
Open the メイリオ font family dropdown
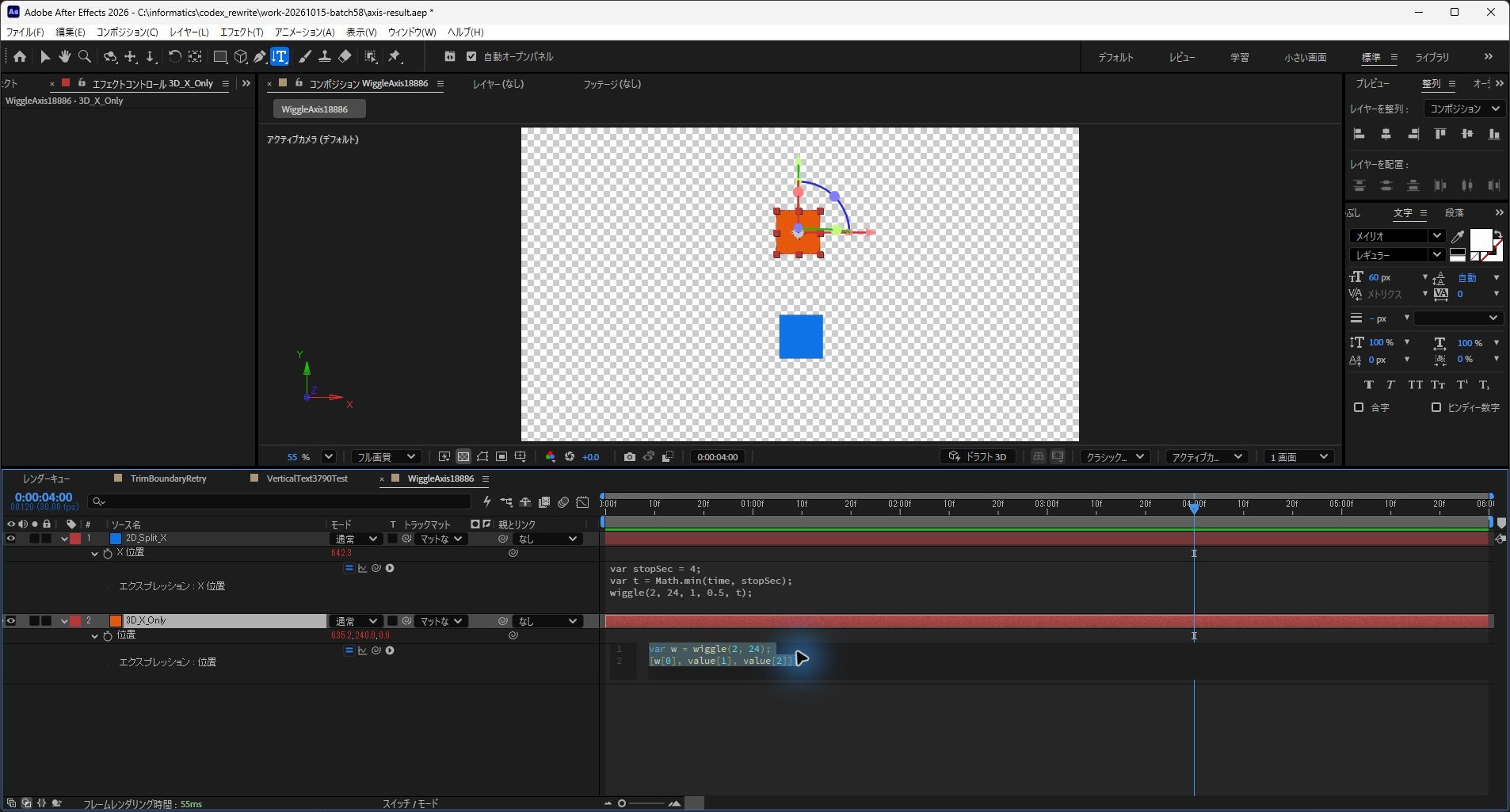coord(1398,236)
